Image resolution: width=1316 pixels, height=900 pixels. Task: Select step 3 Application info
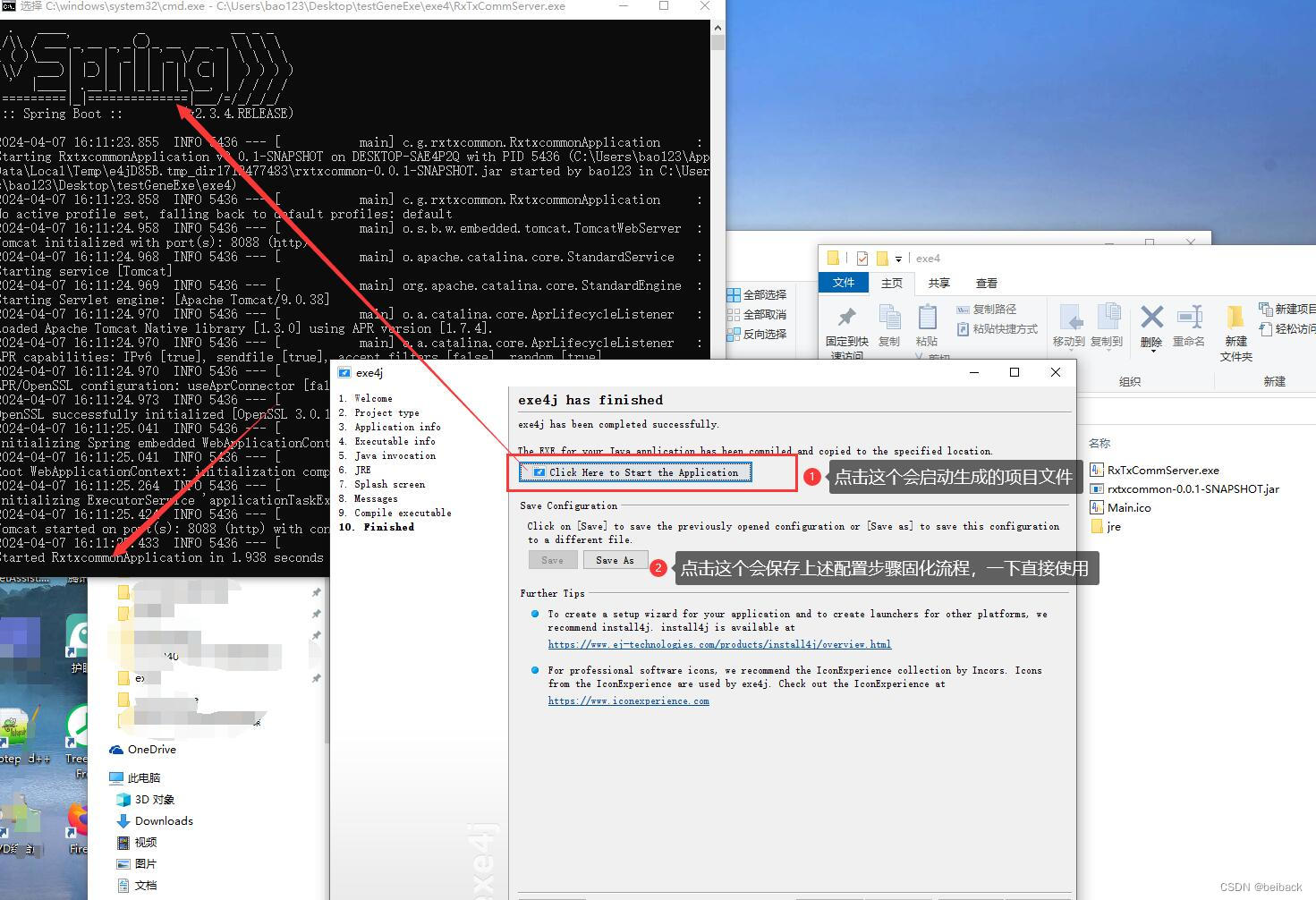pos(389,427)
